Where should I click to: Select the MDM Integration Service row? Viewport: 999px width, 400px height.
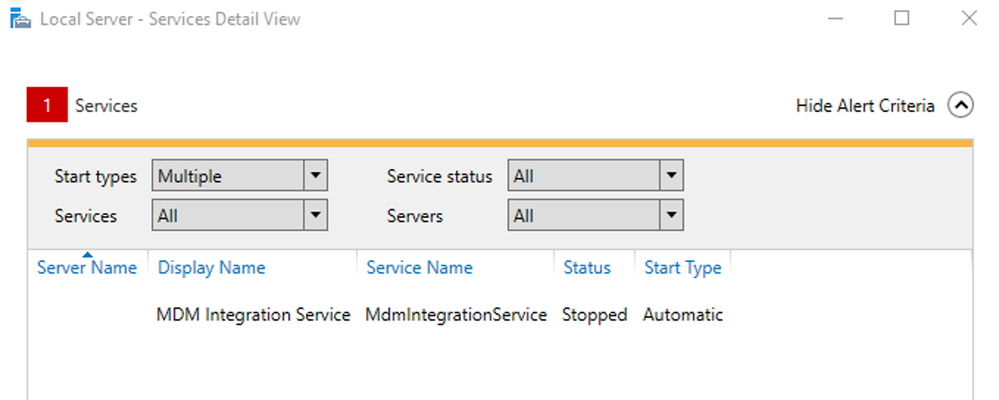253,314
